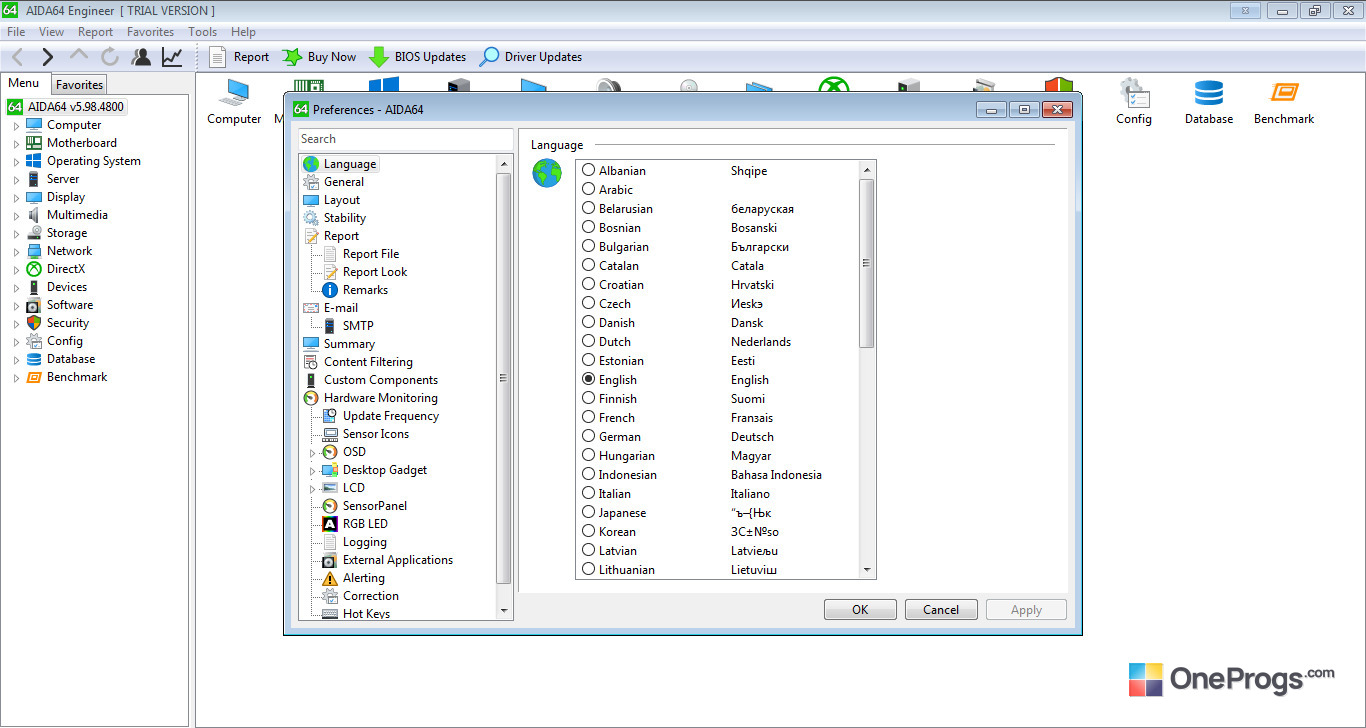The width and height of the screenshot is (1366, 728).
Task: Choose Dutch as the language
Action: click(589, 342)
